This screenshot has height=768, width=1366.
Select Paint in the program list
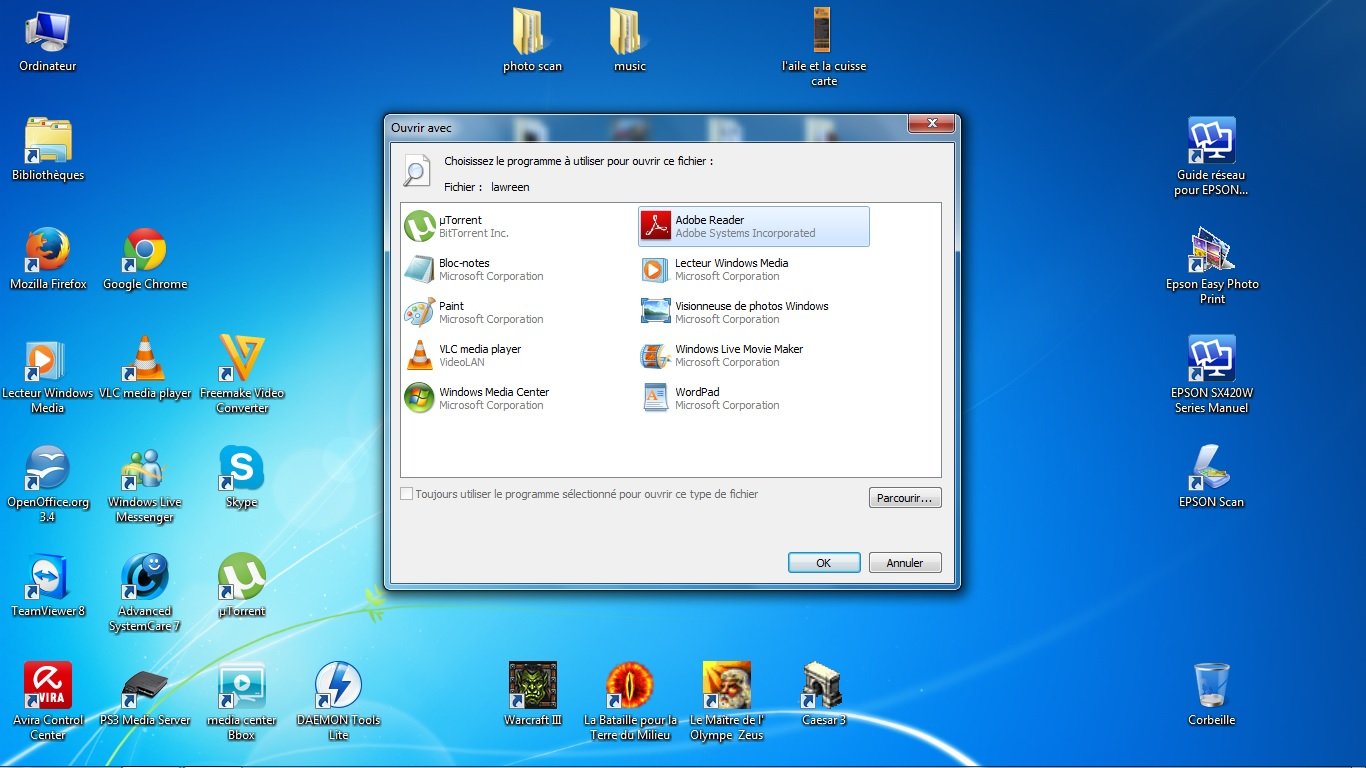pyautogui.click(x=518, y=312)
